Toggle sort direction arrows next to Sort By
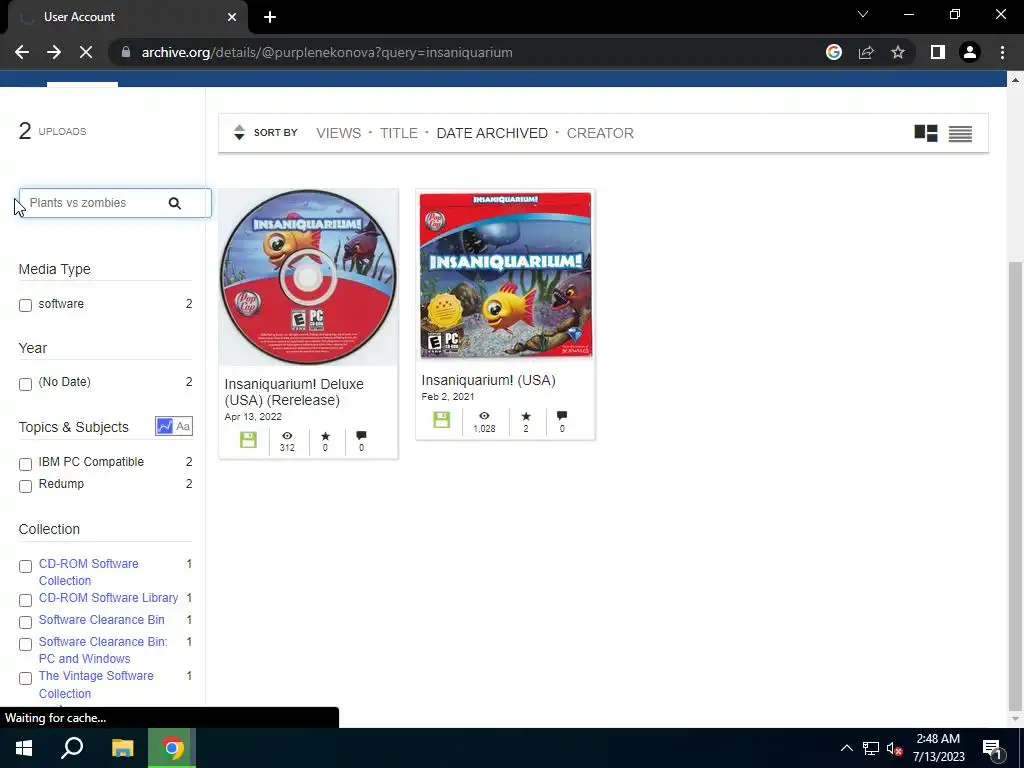 239,133
